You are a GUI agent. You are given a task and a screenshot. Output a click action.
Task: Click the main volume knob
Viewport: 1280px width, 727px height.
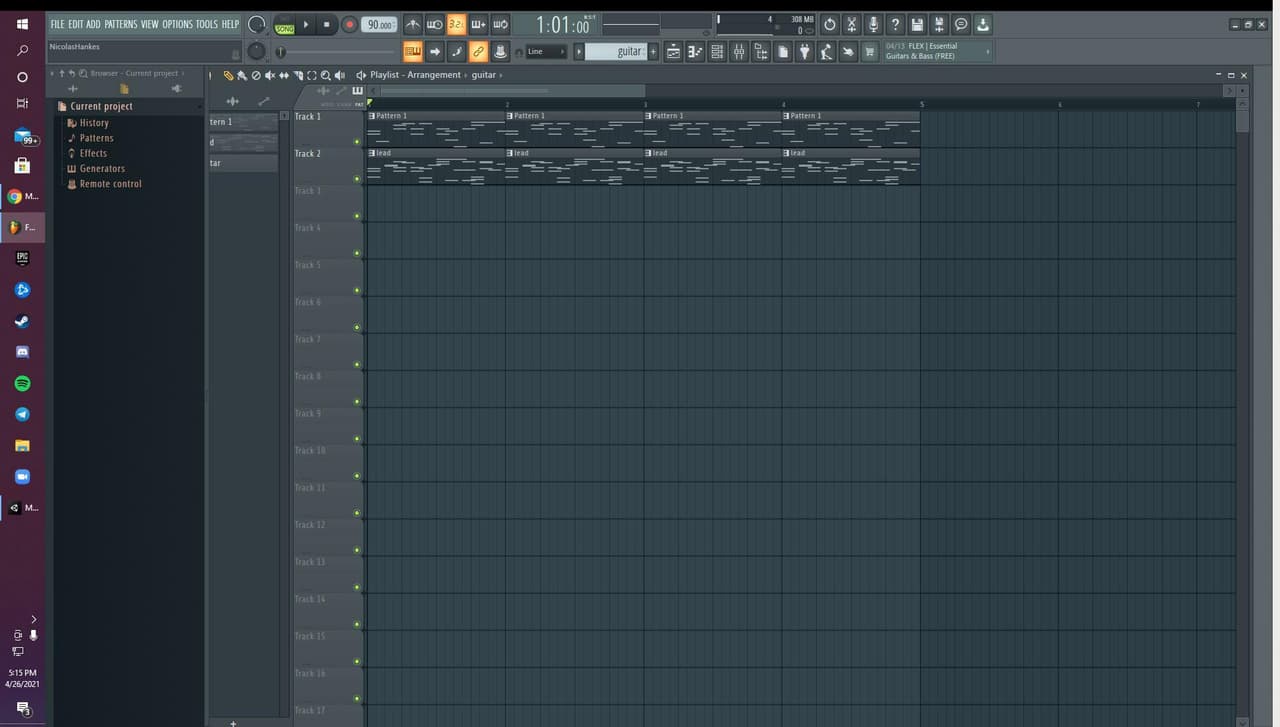[x=256, y=24]
